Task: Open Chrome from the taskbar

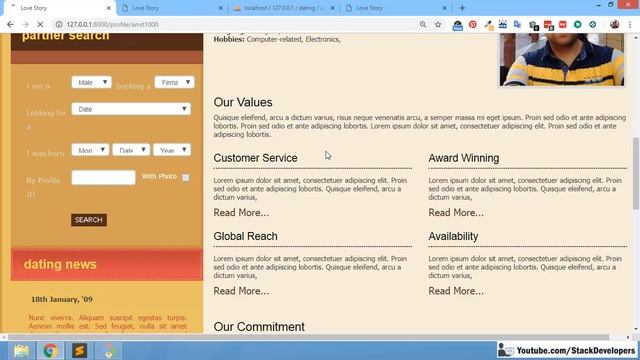Action: pyautogui.click(x=51, y=351)
